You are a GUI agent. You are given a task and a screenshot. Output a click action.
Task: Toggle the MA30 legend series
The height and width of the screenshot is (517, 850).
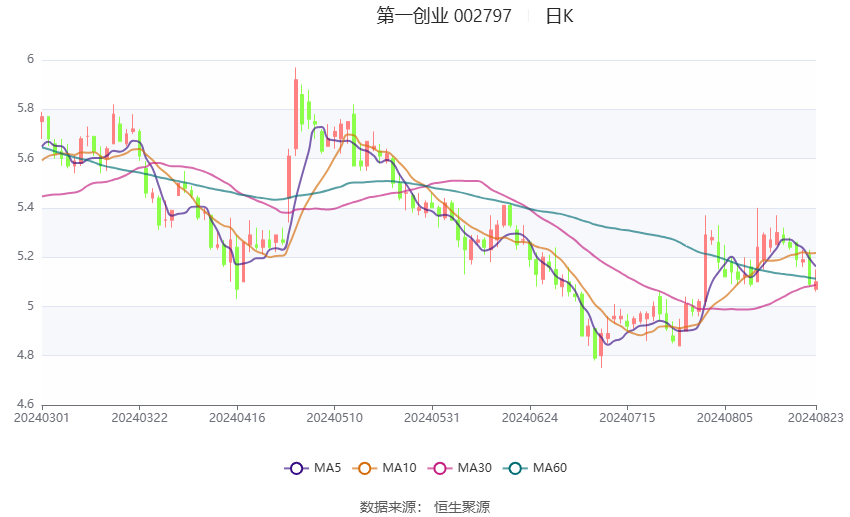coord(460,468)
